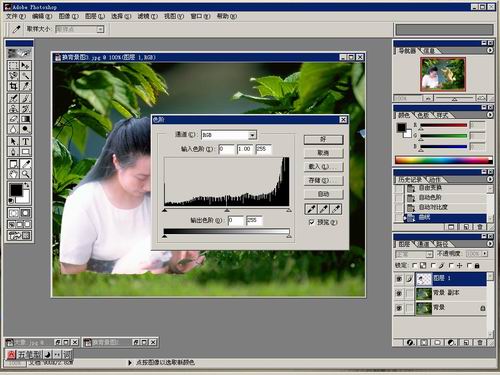
Task: Click the black point eyedropper in Levels
Action: coord(311,209)
